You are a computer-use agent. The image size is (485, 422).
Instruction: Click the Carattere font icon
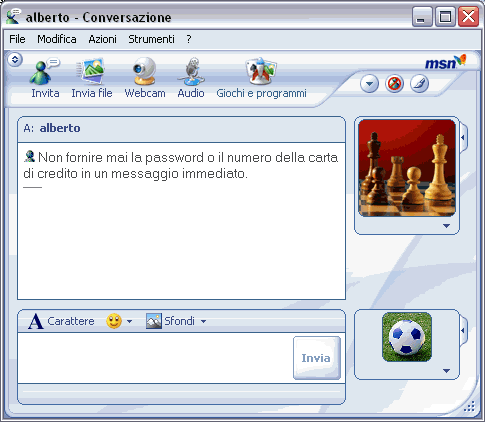(35, 321)
